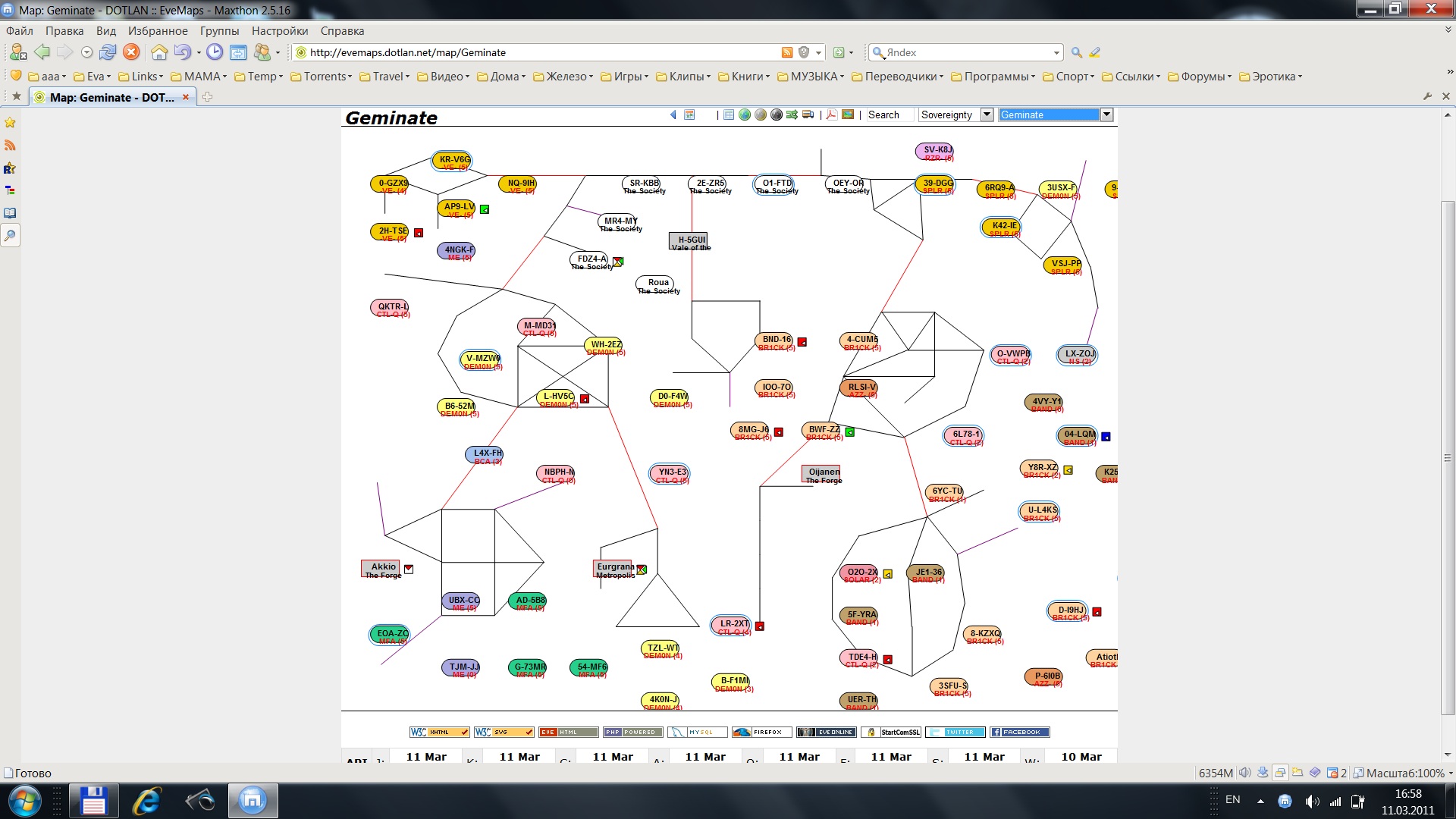Click the truck icon in map toolbar
The height and width of the screenshot is (819, 1456).
tap(808, 115)
